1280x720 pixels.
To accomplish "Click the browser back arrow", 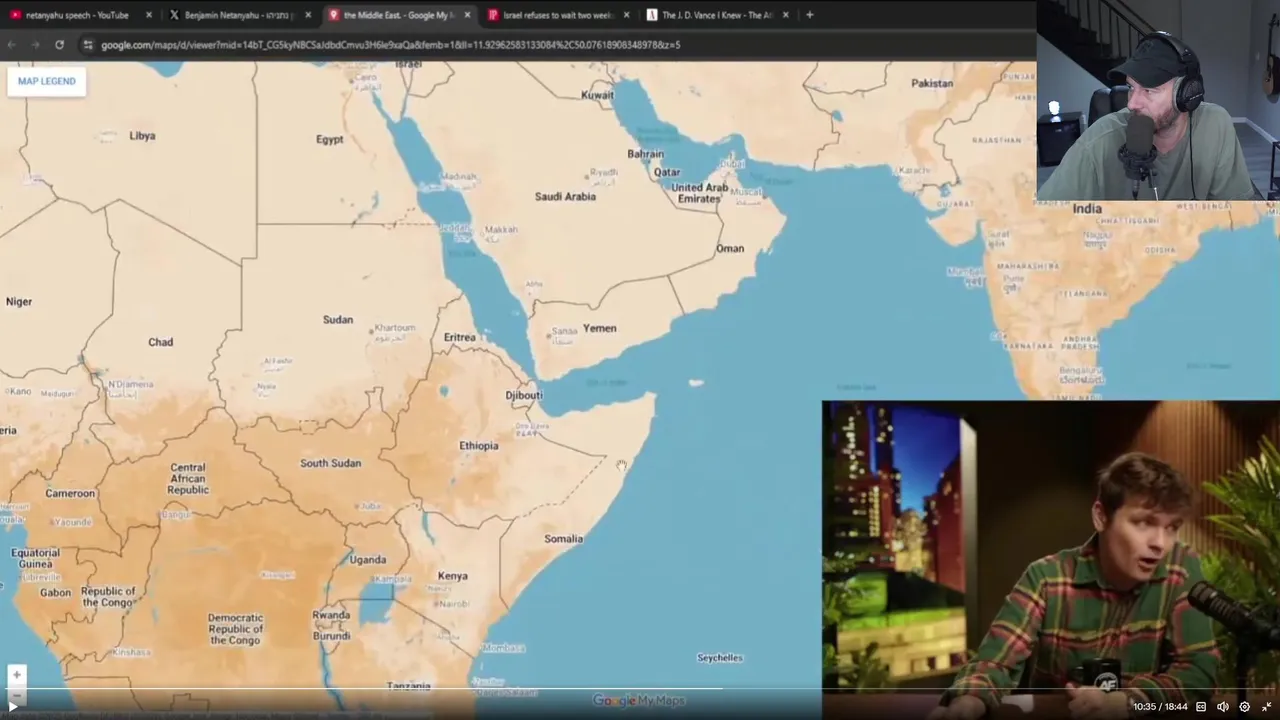I will 12,45.
